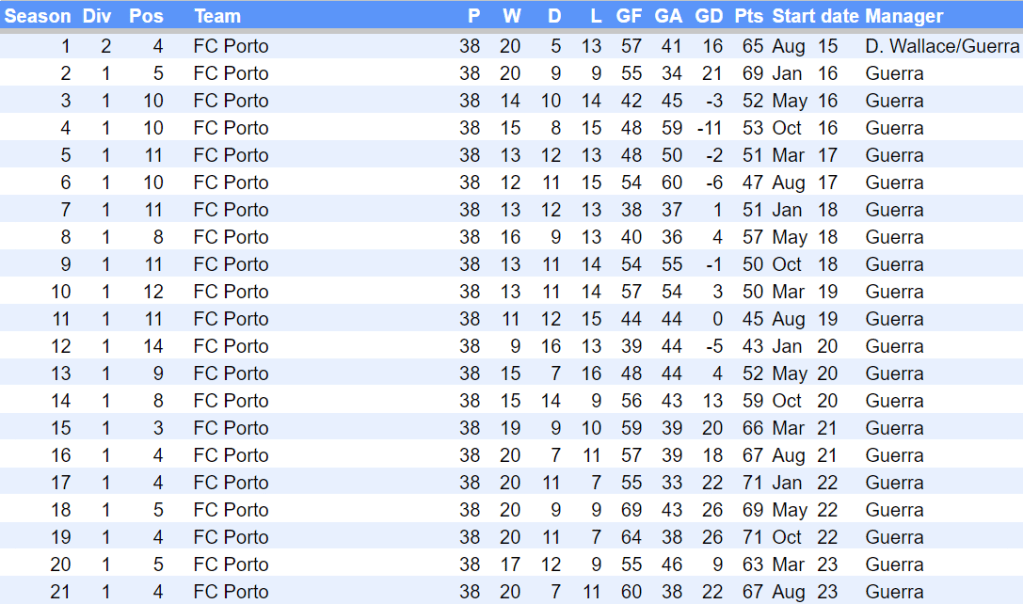
Task: Click the GF column header
Action: pyautogui.click(x=629, y=16)
